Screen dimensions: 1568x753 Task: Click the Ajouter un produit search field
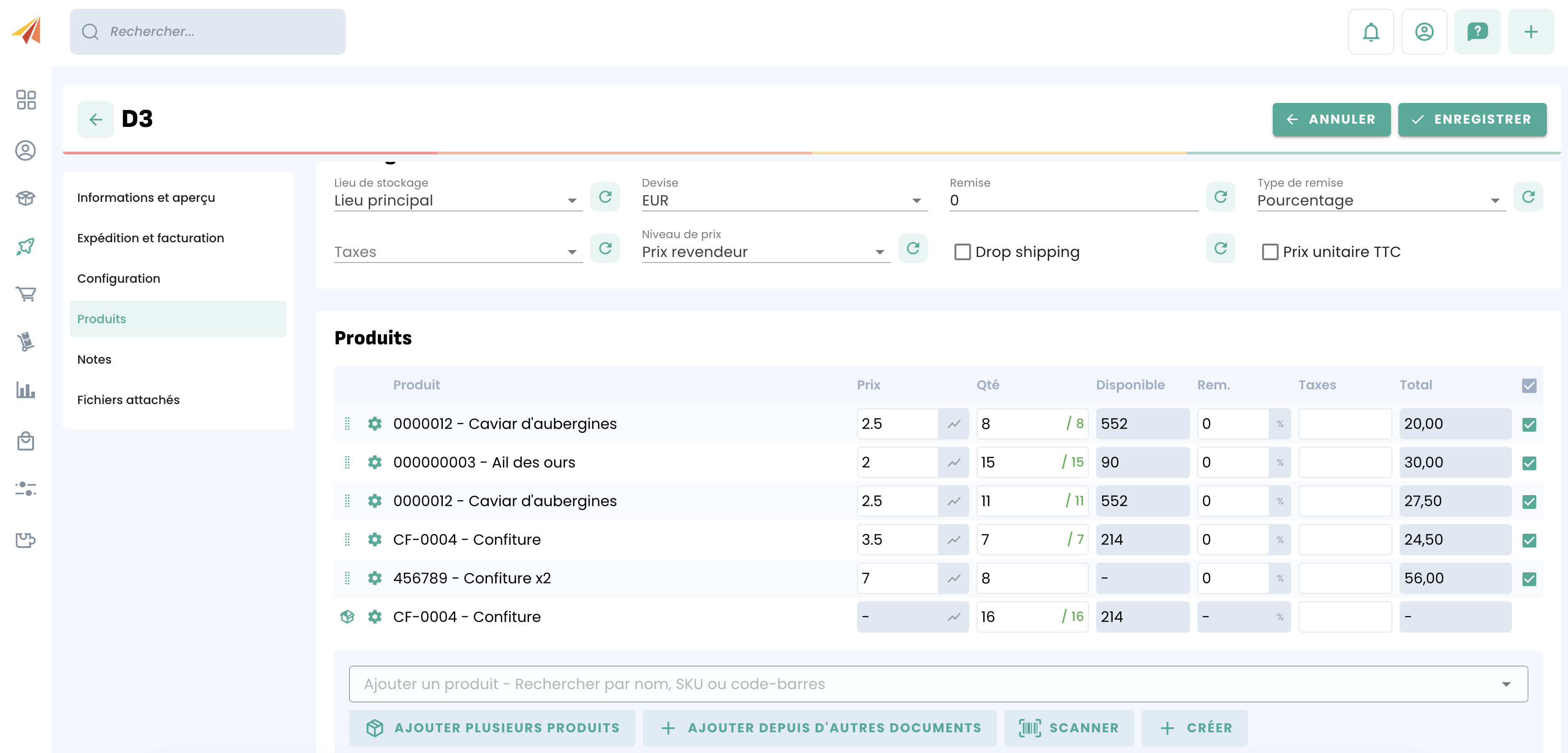click(x=925, y=684)
